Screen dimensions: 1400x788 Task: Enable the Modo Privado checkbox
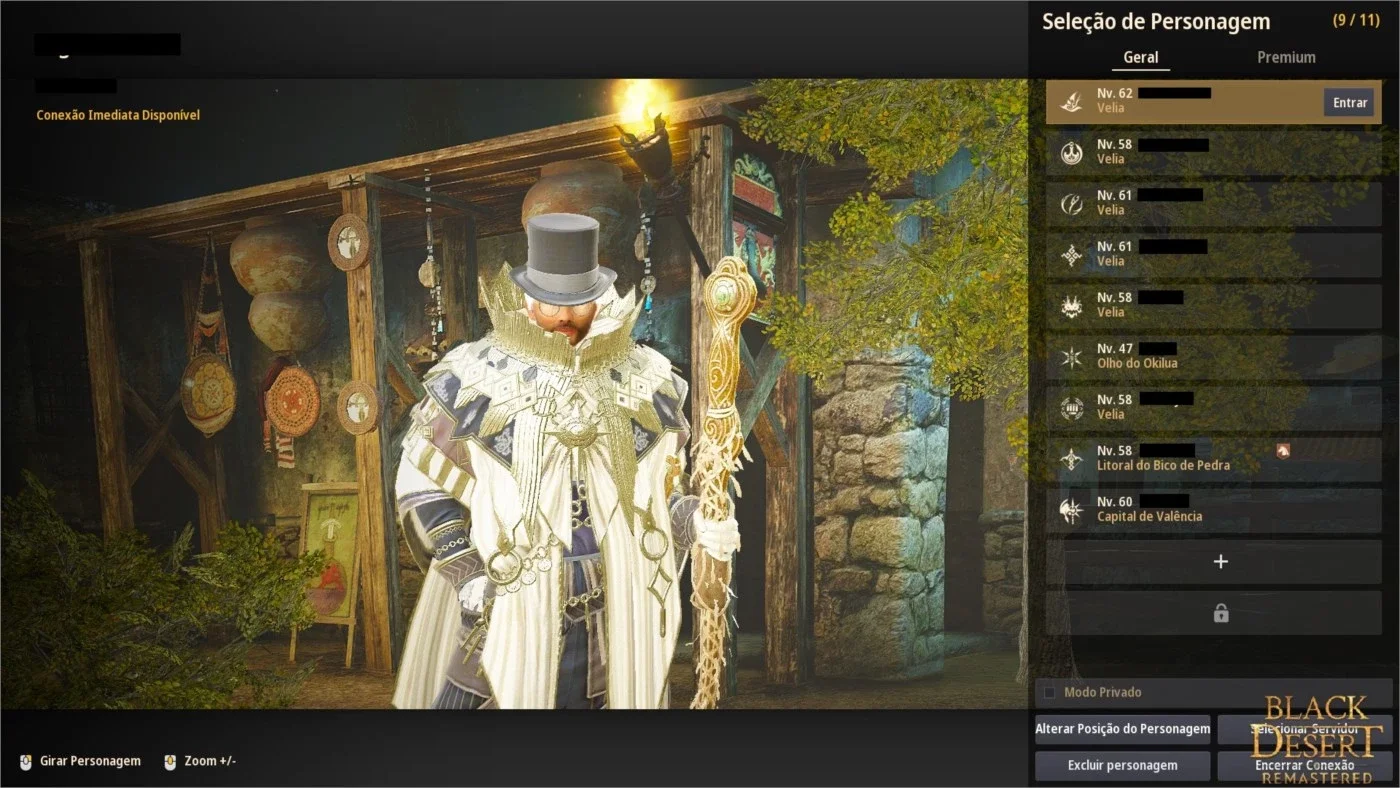1049,692
